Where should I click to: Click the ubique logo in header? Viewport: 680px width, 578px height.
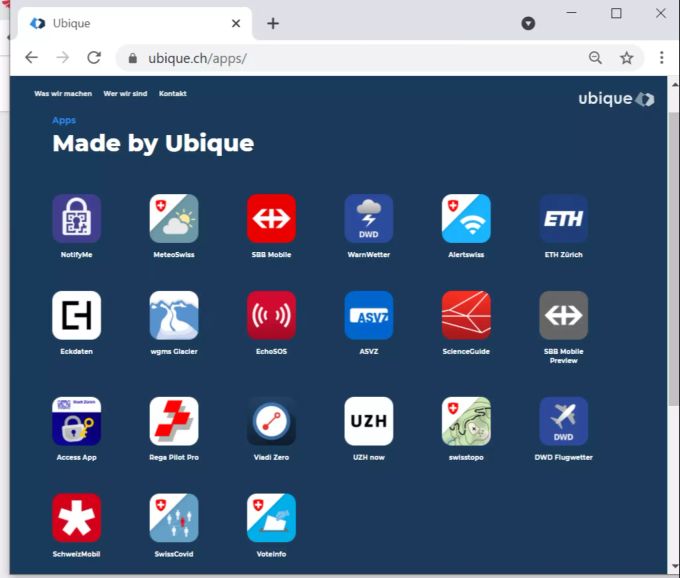[x=616, y=99]
